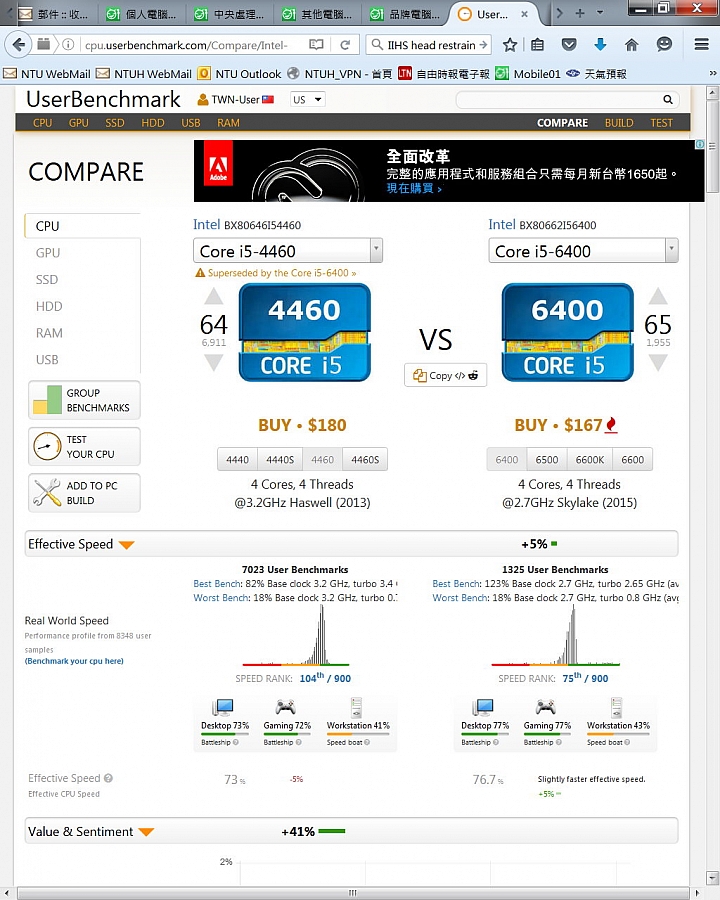Select 6600K model button
The width and height of the screenshot is (720, 900).
click(x=590, y=460)
